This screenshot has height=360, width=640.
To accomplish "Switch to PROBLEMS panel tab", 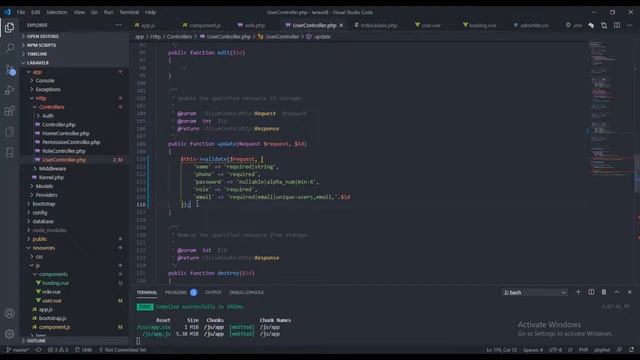I will pyautogui.click(x=176, y=292).
